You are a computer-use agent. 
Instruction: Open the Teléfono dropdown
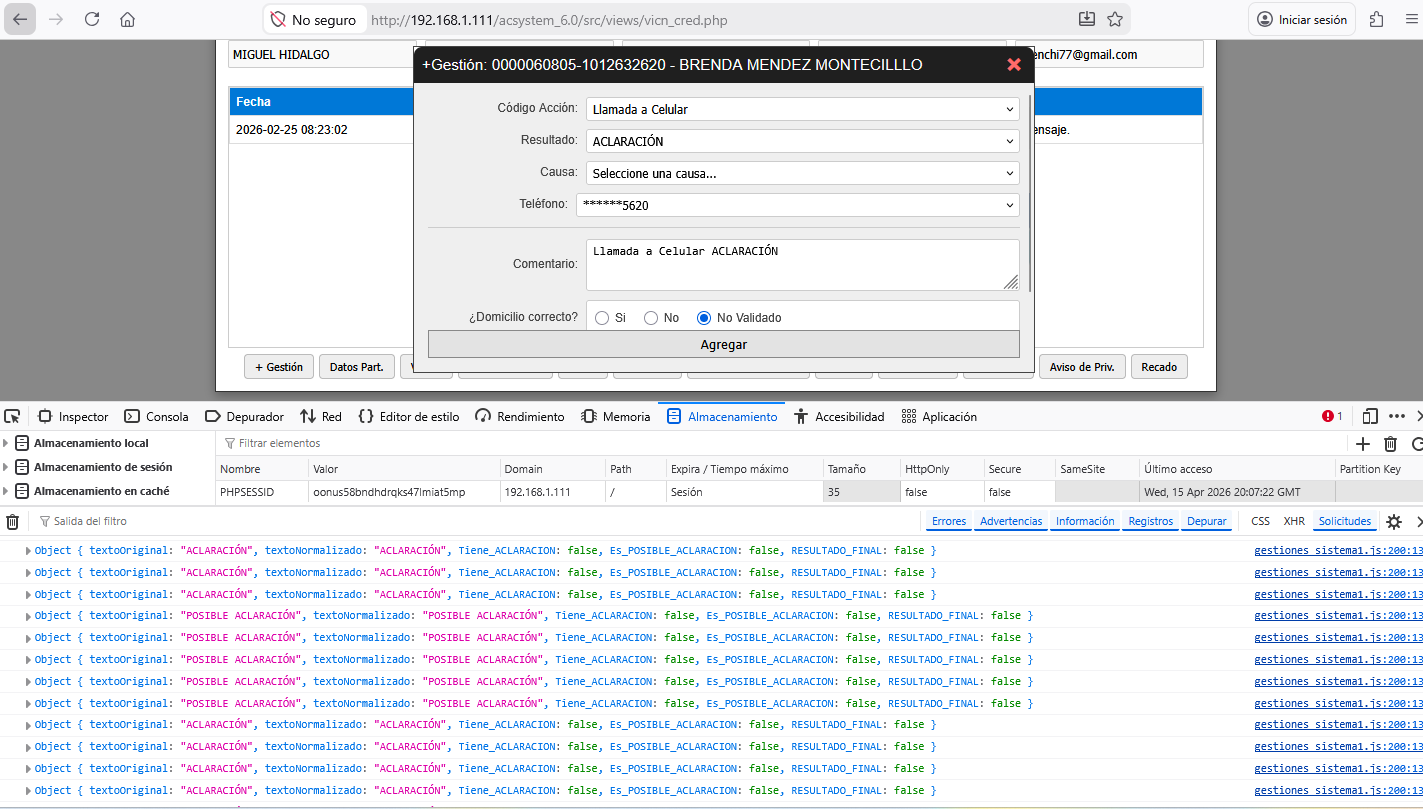pos(798,205)
